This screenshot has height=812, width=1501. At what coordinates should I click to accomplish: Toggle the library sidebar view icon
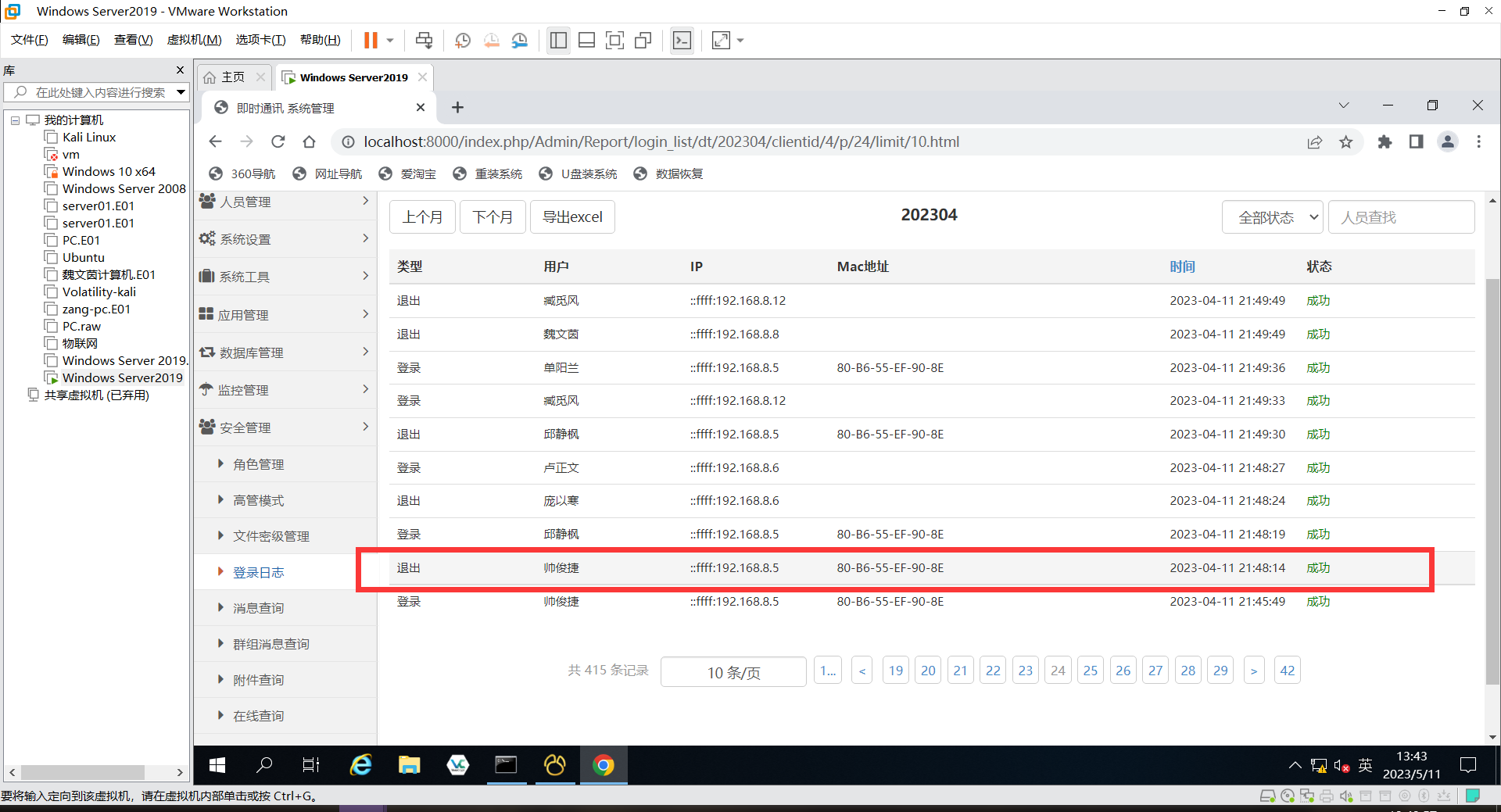tap(558, 40)
